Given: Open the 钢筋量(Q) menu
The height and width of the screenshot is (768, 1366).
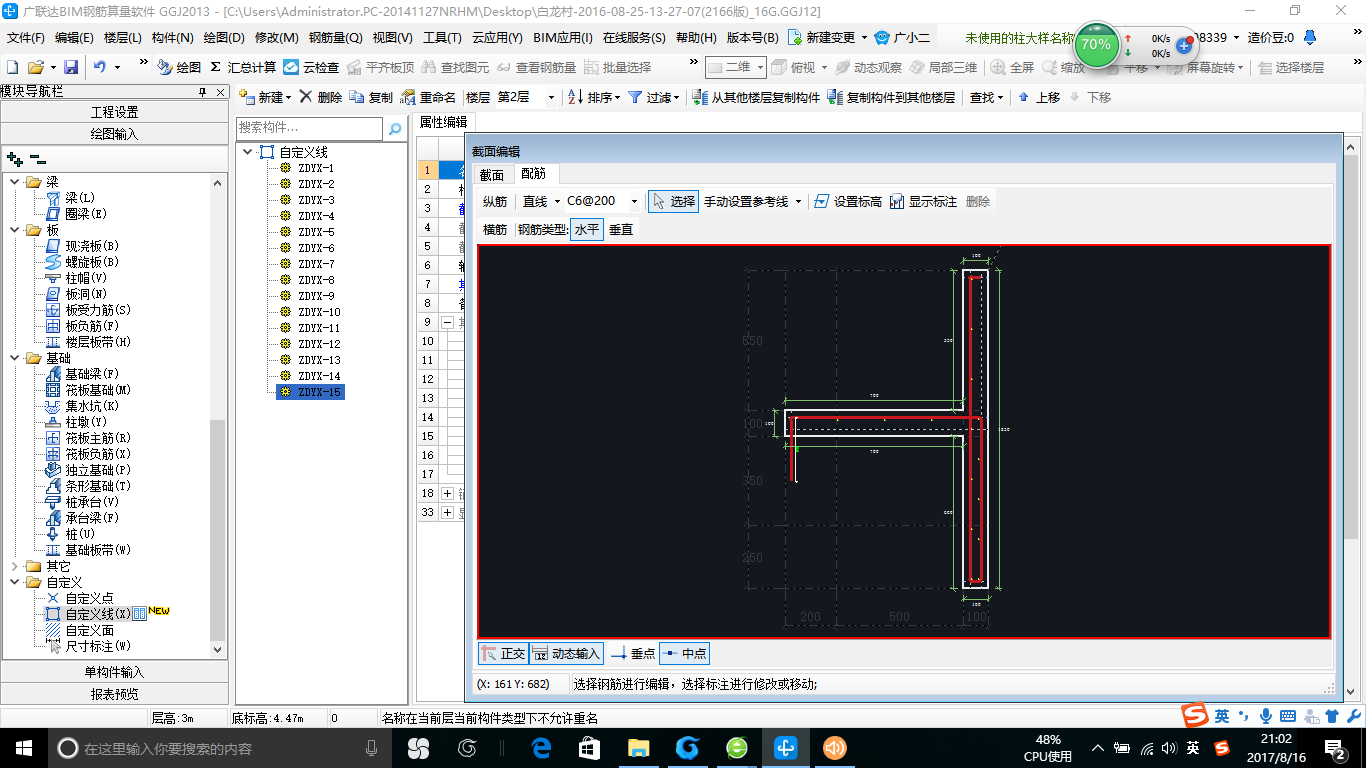Looking at the screenshot, I should tap(336, 38).
